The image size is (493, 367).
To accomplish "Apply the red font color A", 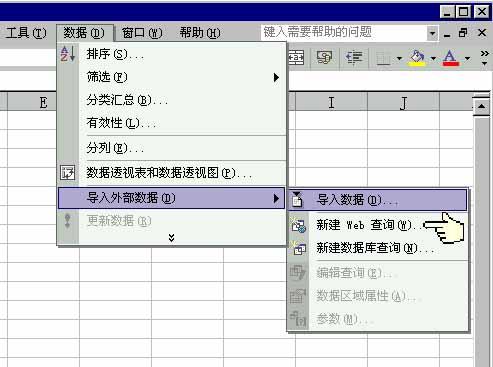I will coord(451,58).
